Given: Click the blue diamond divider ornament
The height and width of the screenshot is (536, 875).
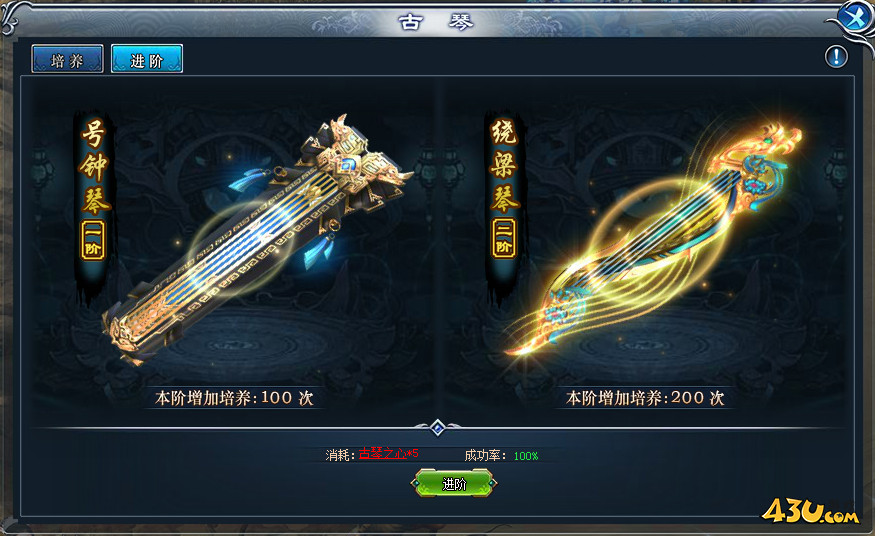Looking at the screenshot, I should [x=438, y=428].
